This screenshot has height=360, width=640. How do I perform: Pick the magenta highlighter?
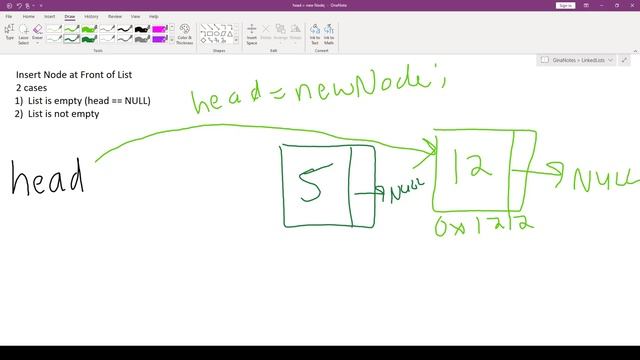(x=160, y=29)
